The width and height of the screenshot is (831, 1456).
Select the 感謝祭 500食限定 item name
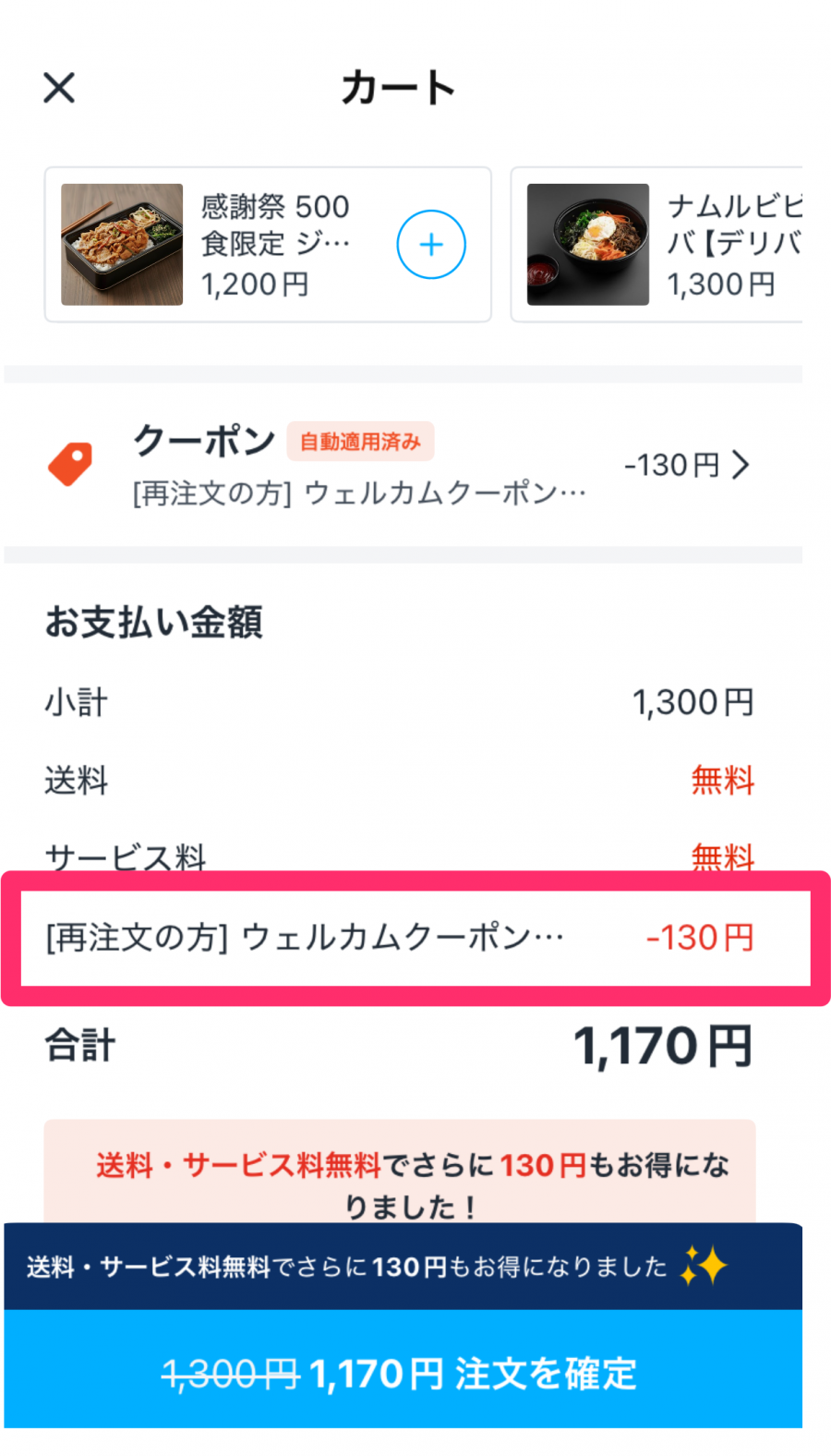[x=275, y=224]
